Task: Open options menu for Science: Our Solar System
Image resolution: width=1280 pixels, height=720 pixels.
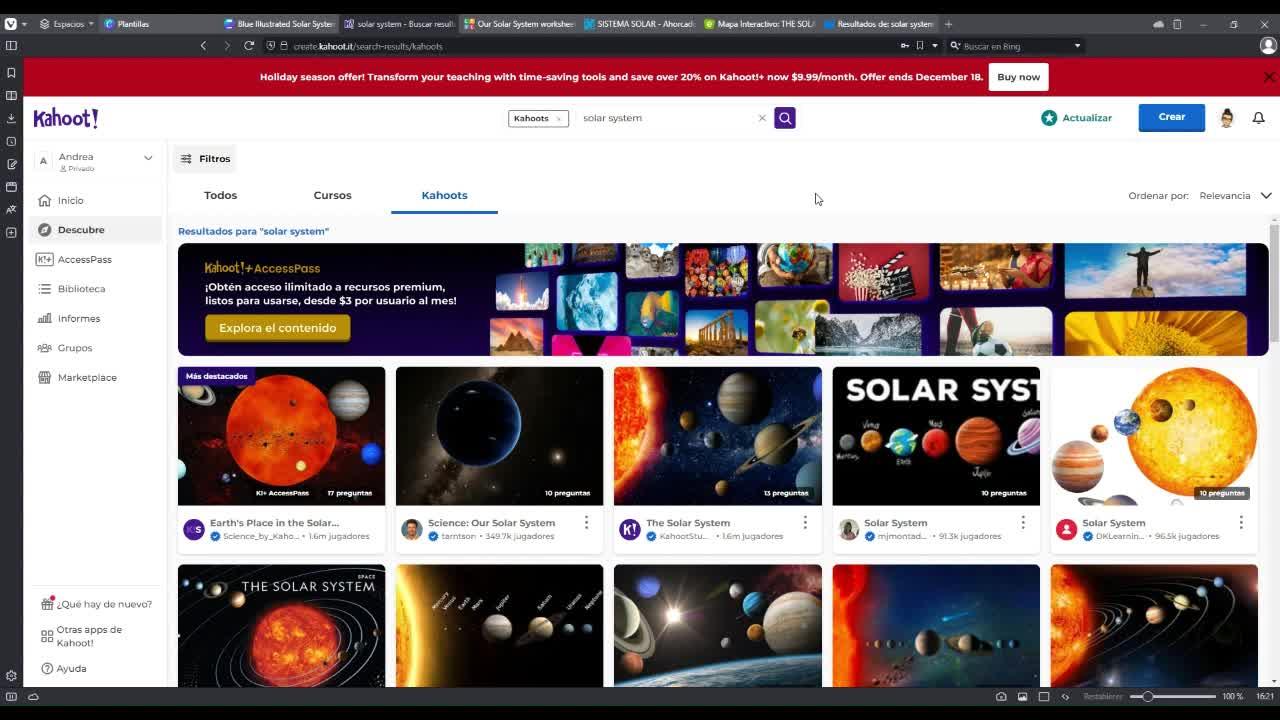Action: click(587, 523)
